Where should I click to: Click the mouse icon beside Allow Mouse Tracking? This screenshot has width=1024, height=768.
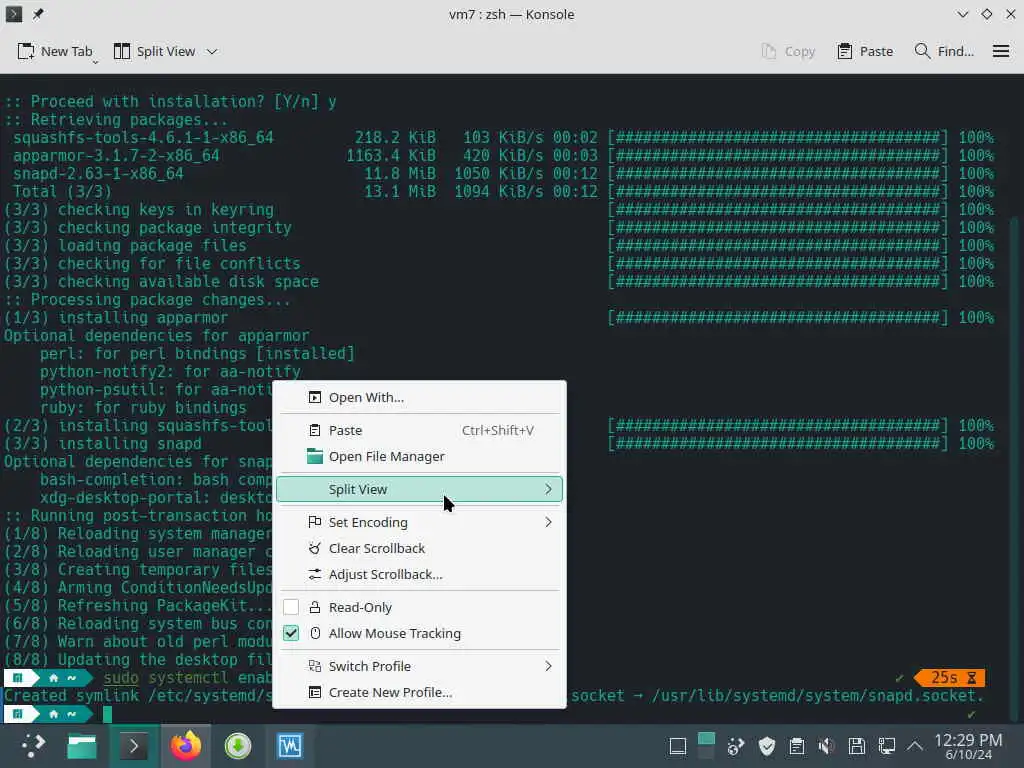point(315,633)
